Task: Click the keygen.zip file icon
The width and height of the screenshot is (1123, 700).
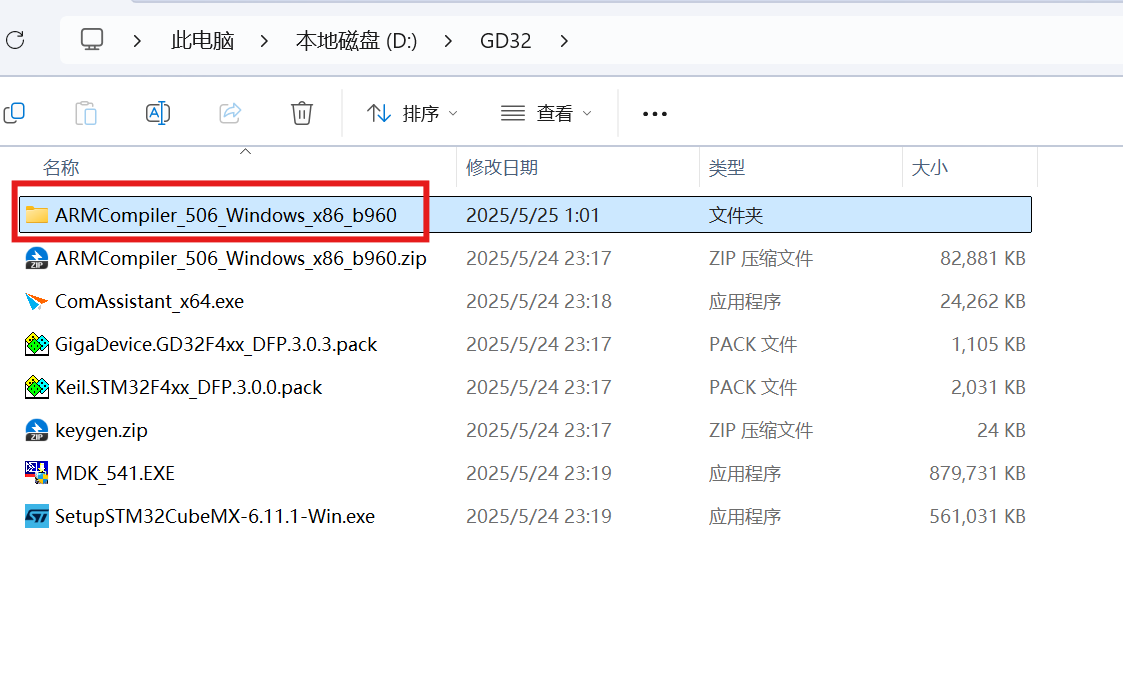Action: pos(37,430)
